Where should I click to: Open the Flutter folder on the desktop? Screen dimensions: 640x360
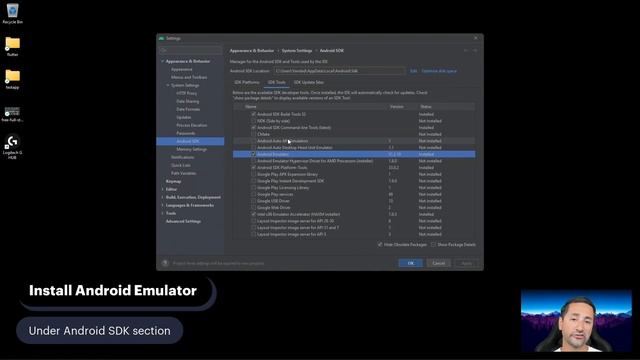12,46
